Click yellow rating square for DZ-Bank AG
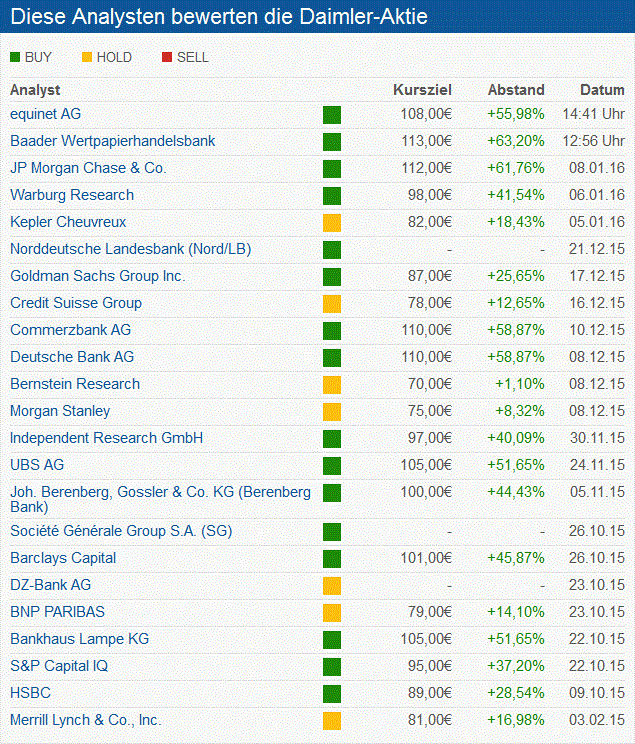Image resolution: width=635 pixels, height=744 pixels. (x=332, y=585)
